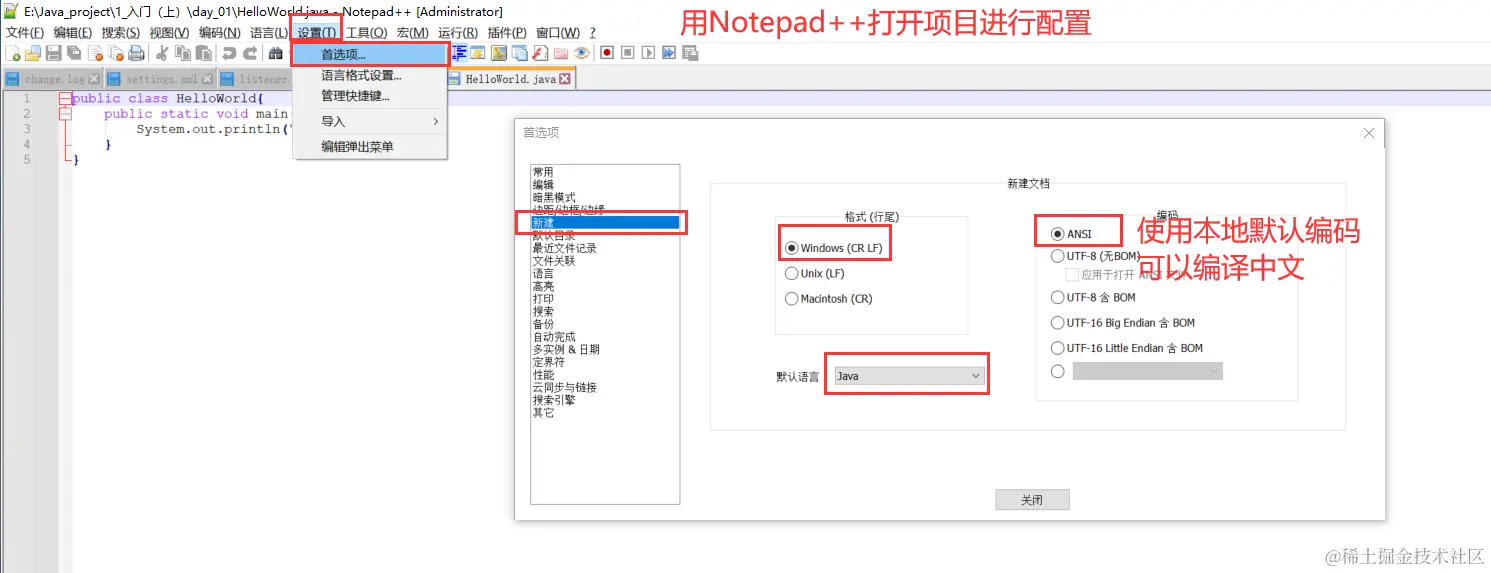
Task: Open the 搜索(S) menu
Action: [x=121, y=33]
